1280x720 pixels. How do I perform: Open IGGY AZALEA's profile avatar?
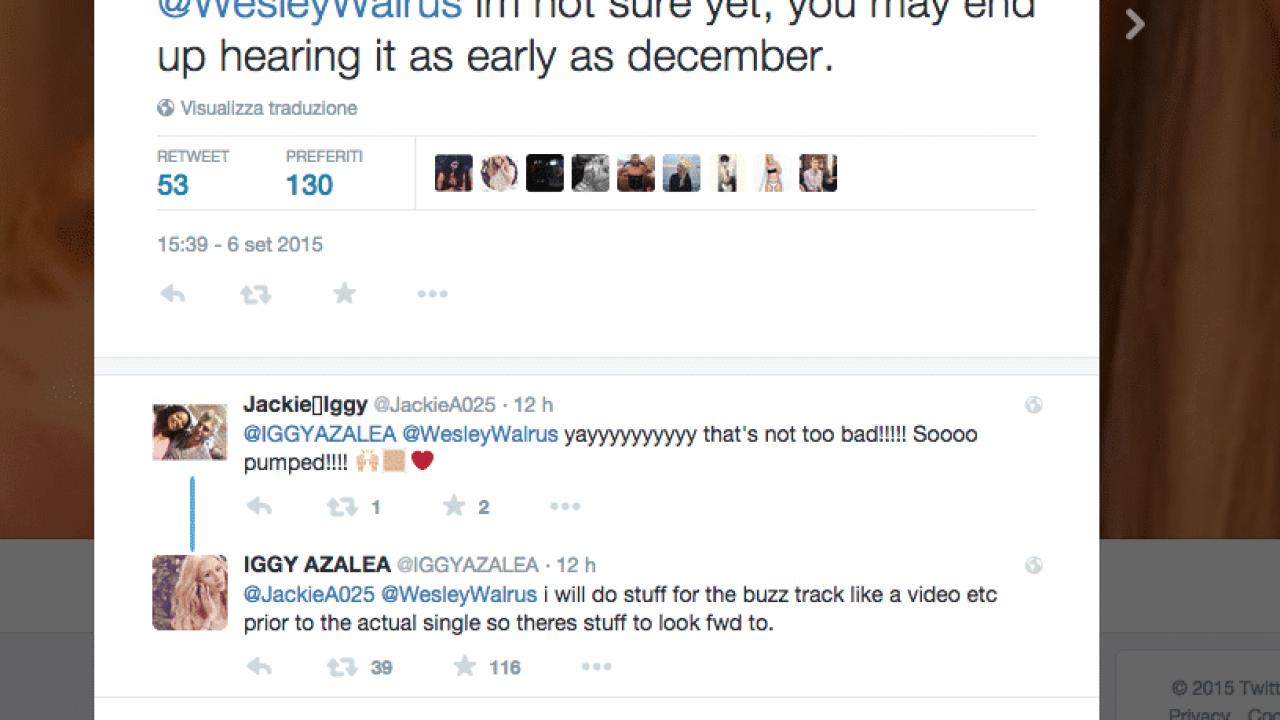click(x=190, y=592)
